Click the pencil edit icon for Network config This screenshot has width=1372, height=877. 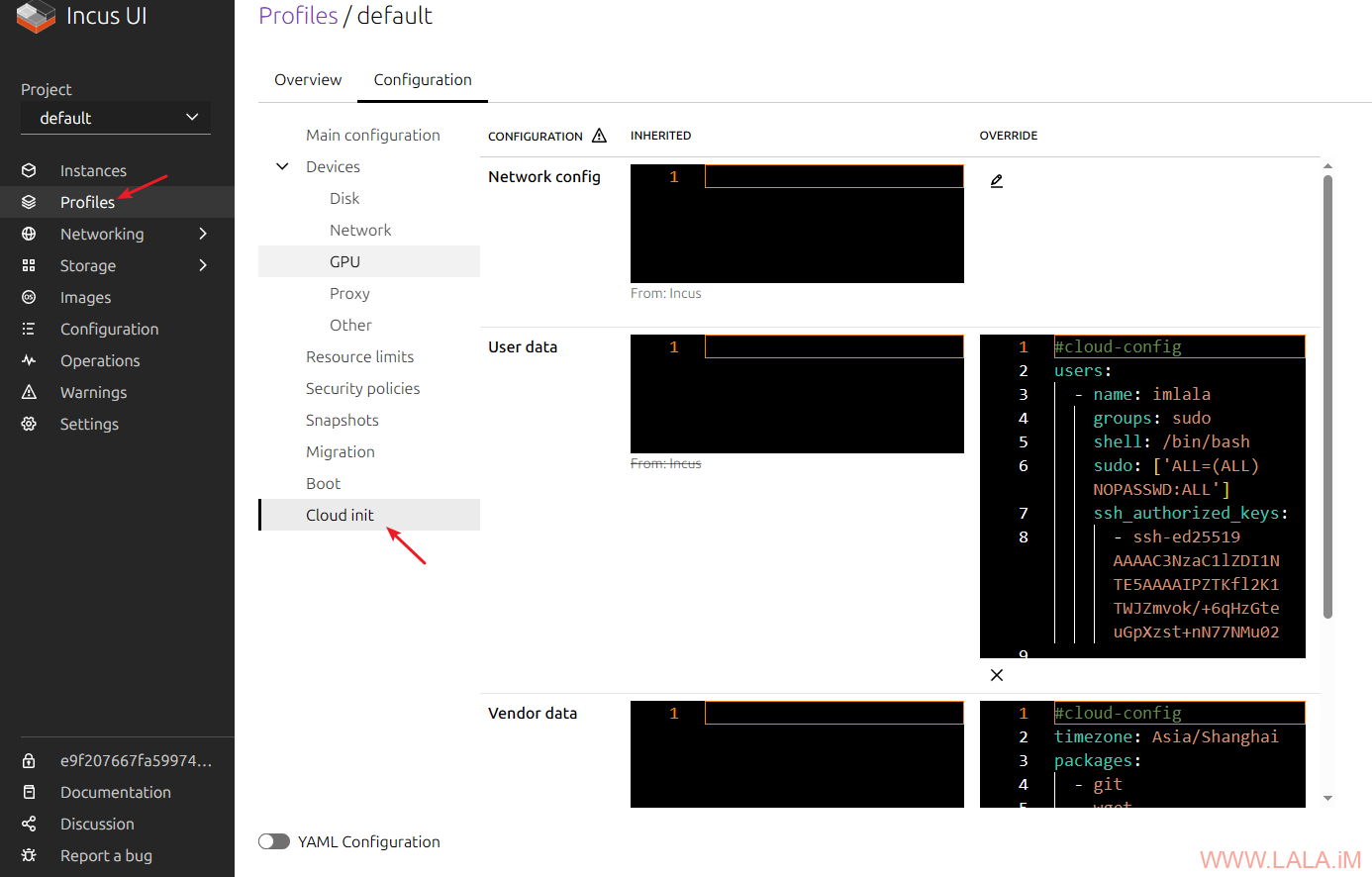click(x=997, y=181)
